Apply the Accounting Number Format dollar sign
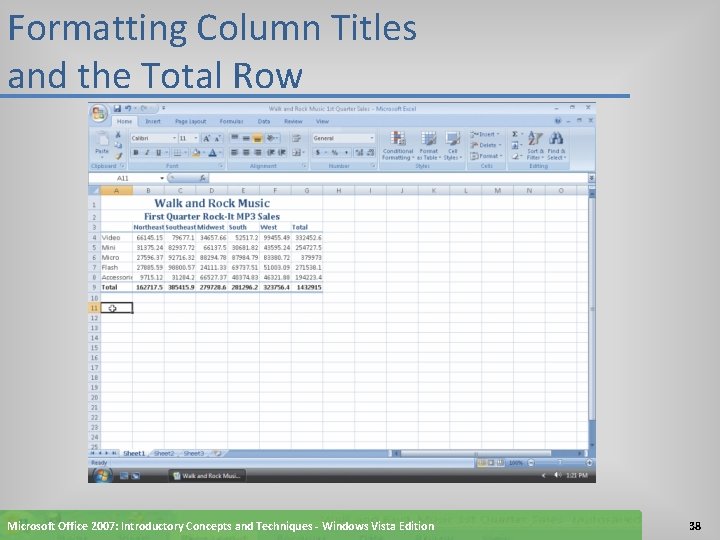This screenshot has width=720, height=540. 318,152
